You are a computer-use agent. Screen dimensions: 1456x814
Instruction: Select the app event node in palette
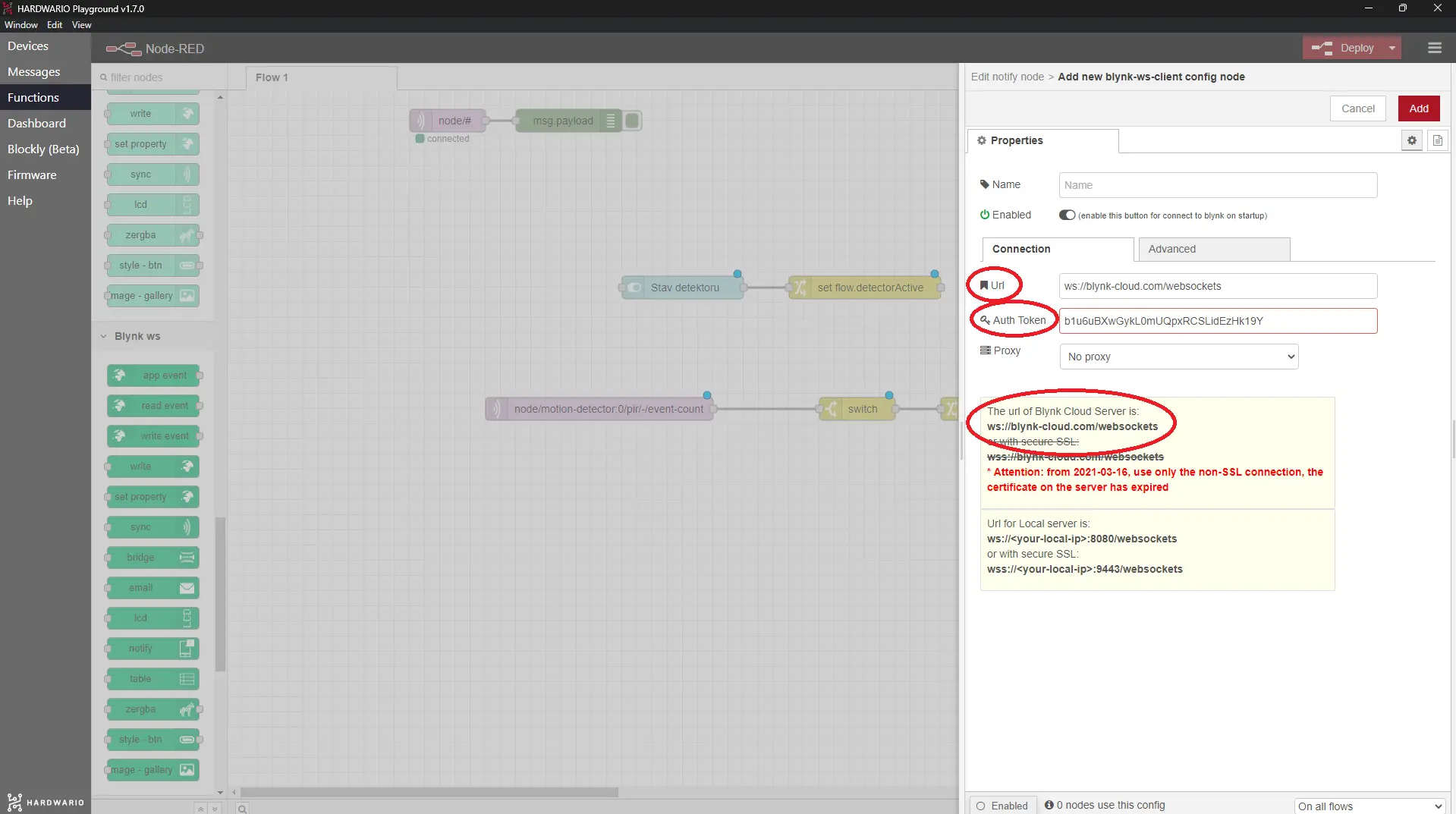point(153,376)
